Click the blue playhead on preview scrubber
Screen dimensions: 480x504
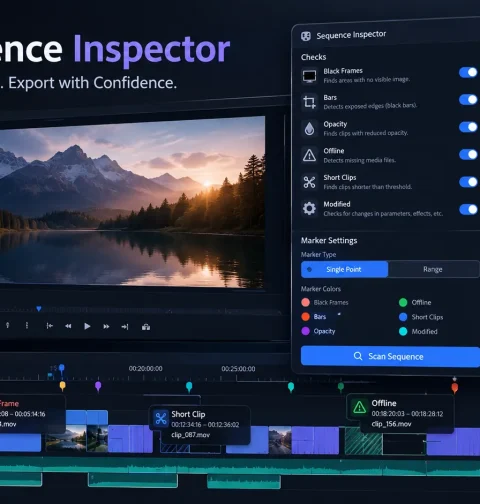(x=39, y=309)
